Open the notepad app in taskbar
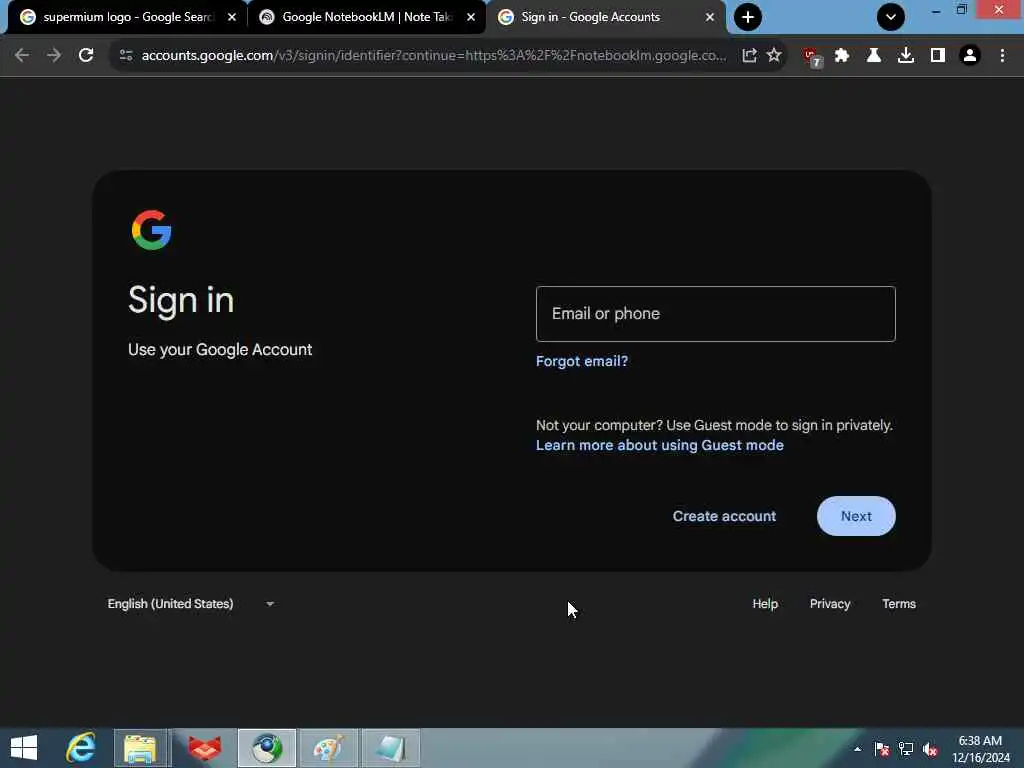 pyautogui.click(x=391, y=748)
